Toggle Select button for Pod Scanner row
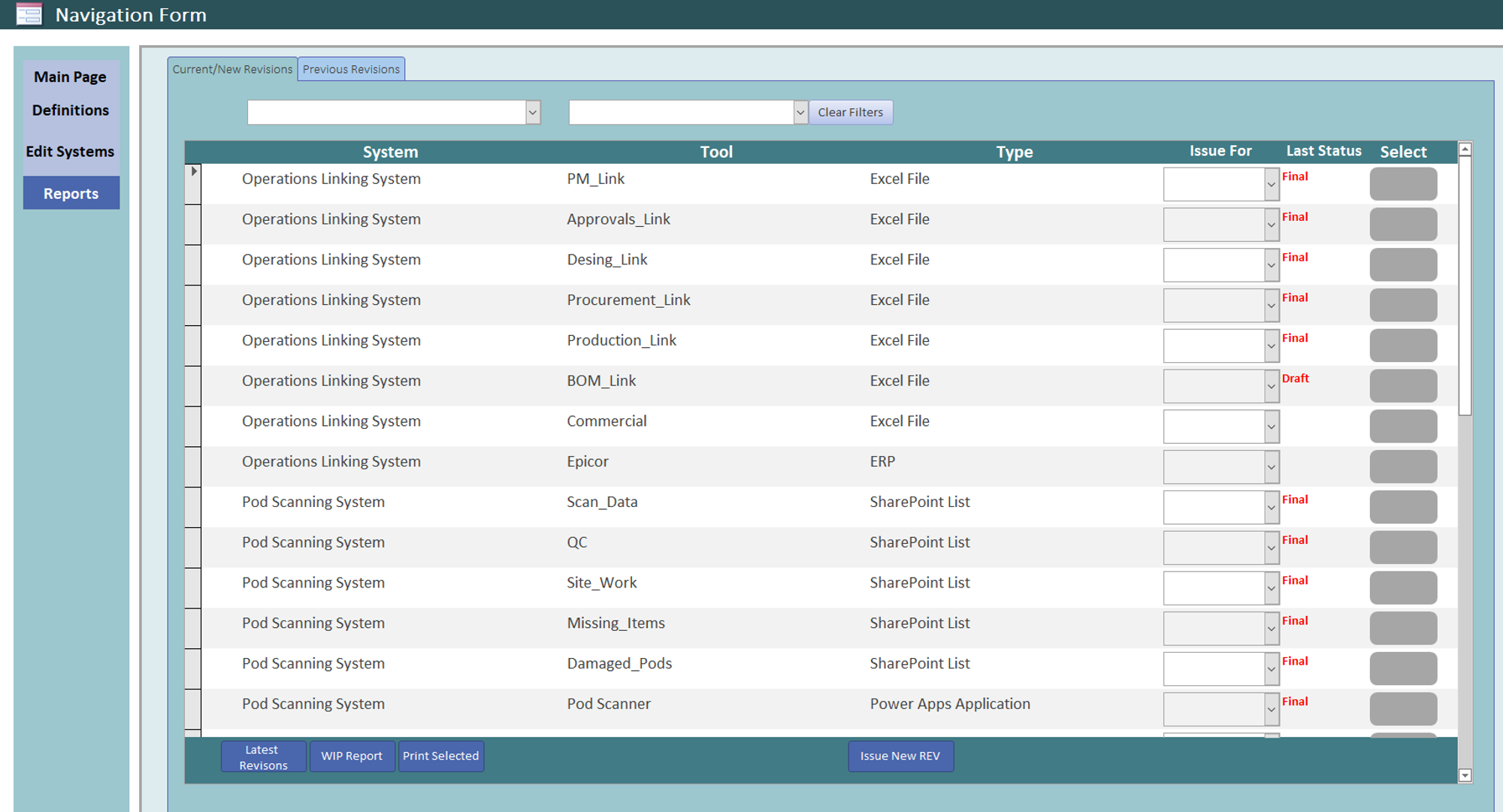 1402,709
